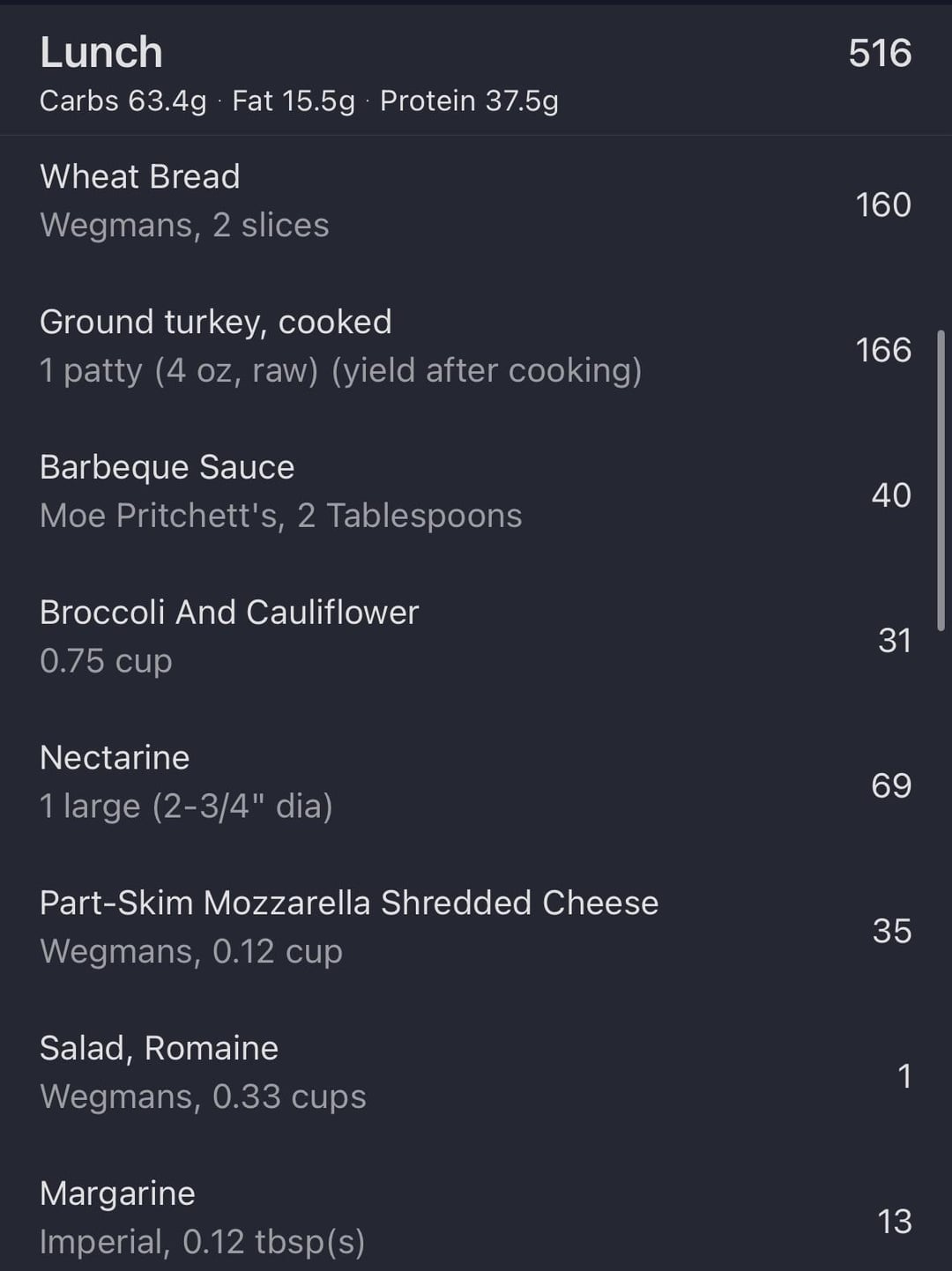The image size is (952, 1271).
Task: Open the Broccoli And Cauliflower entry
Action: pos(229,613)
